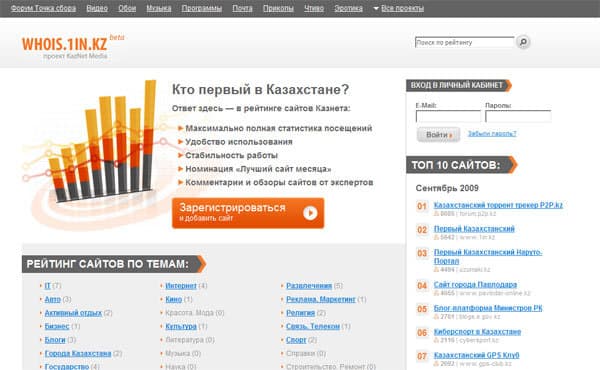
Task: Click the Литература (0) text
Action: pos(190,340)
